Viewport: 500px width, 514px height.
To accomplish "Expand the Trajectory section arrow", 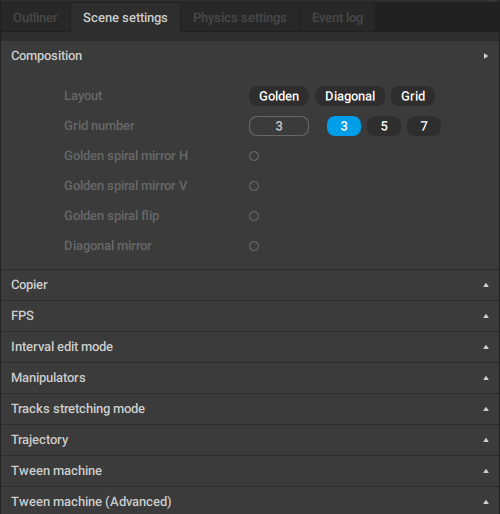I will [x=486, y=440].
